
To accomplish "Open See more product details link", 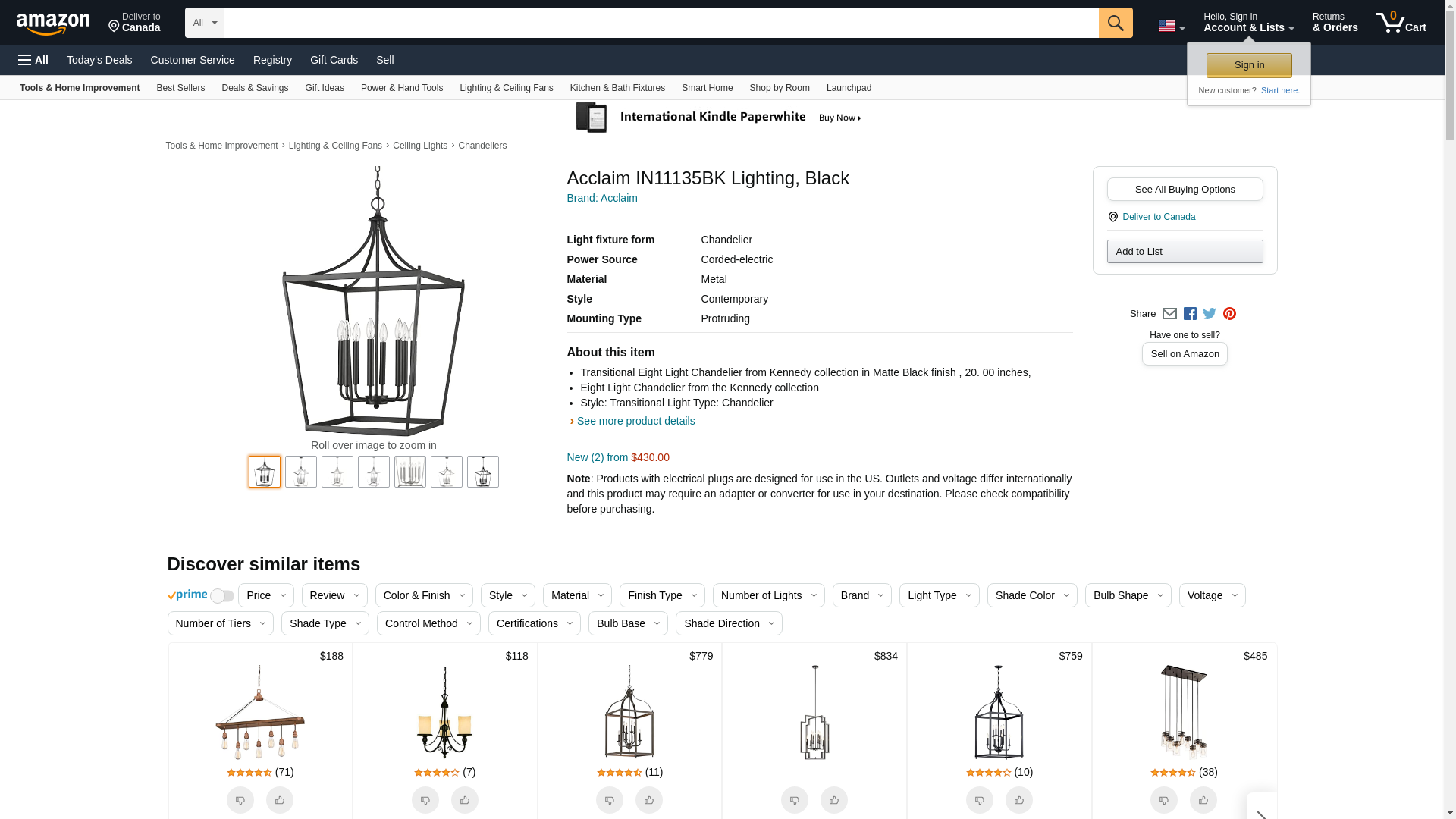I will click(635, 421).
